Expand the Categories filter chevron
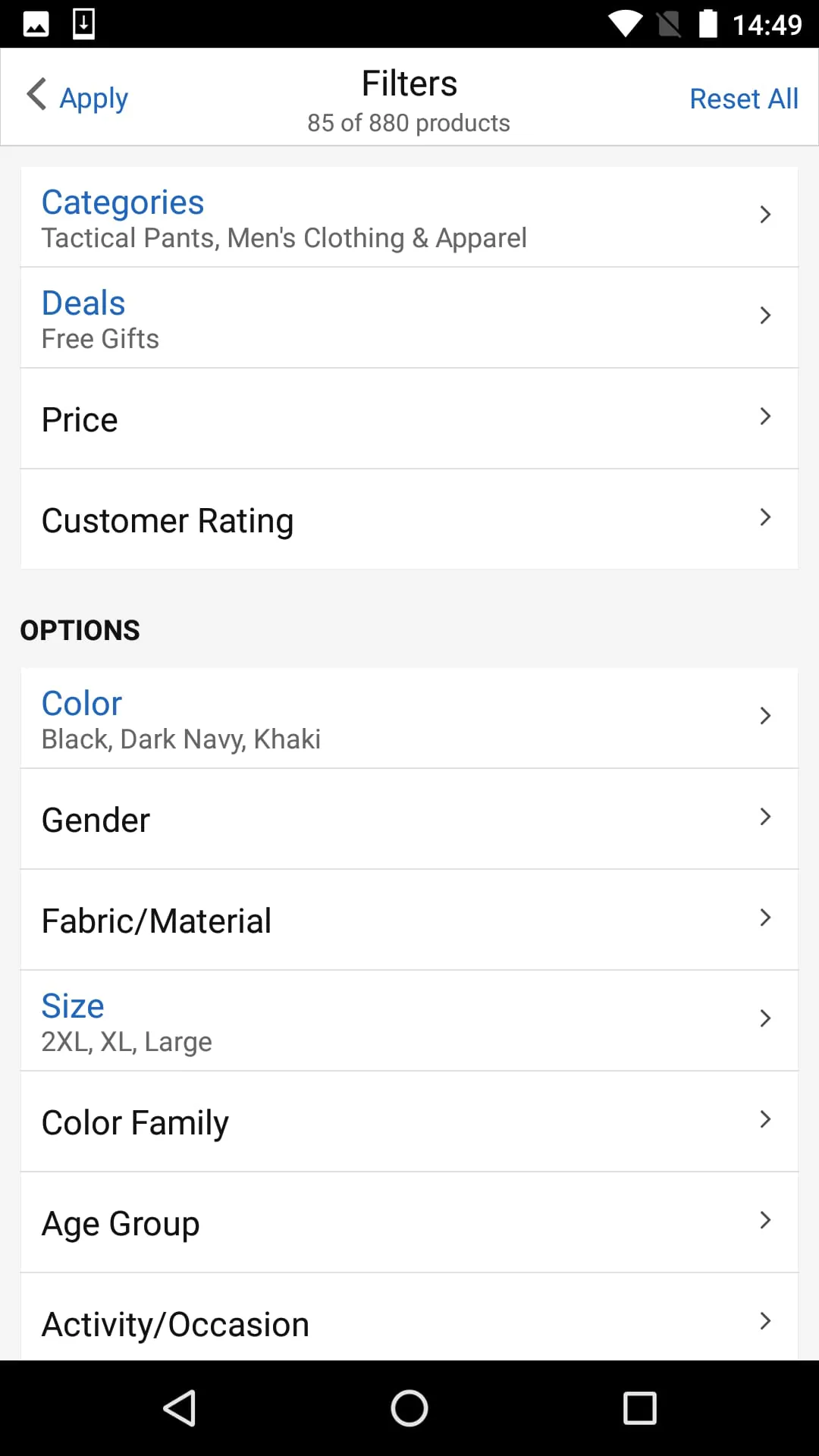 [765, 215]
